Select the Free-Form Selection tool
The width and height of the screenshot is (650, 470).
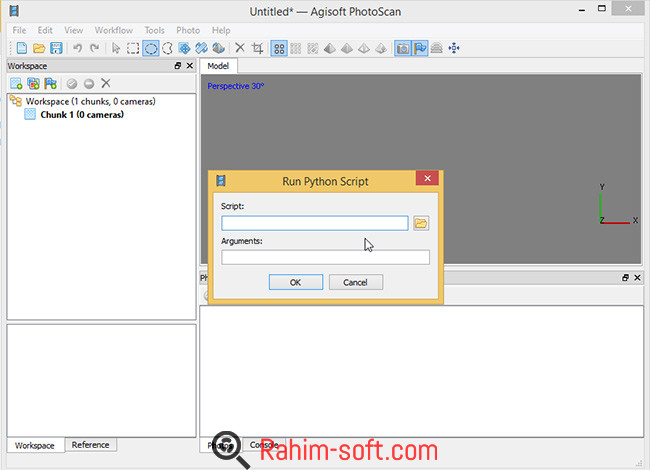click(x=167, y=48)
